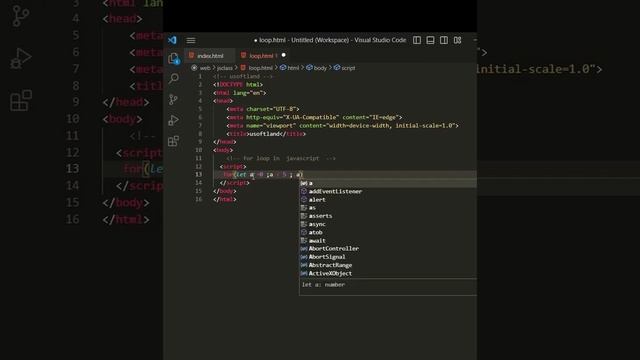The width and height of the screenshot is (640, 360).
Task: Click the 'loop.html' breadcrumb
Action: (260, 68)
